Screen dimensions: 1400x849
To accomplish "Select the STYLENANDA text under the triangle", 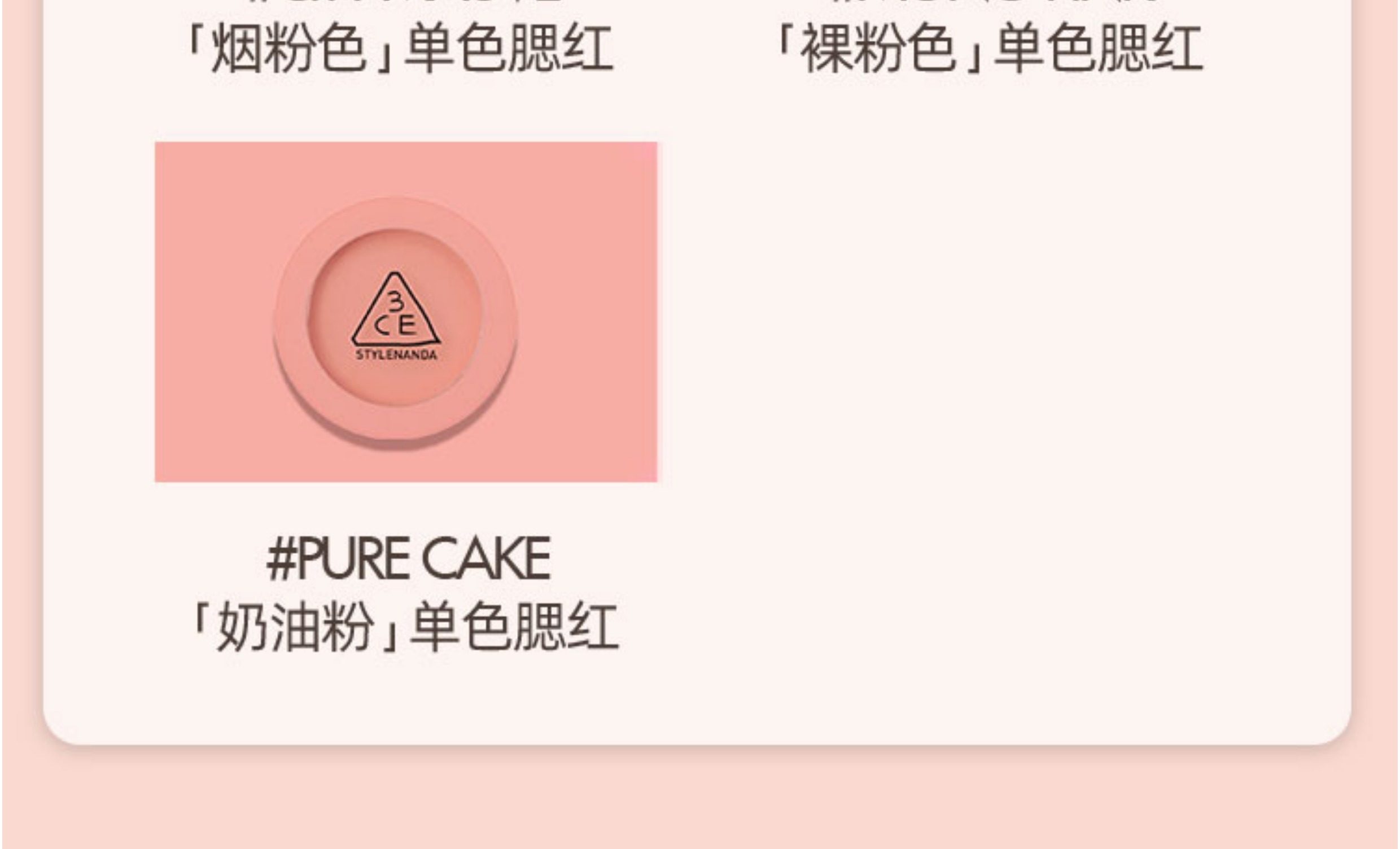I will click(396, 355).
